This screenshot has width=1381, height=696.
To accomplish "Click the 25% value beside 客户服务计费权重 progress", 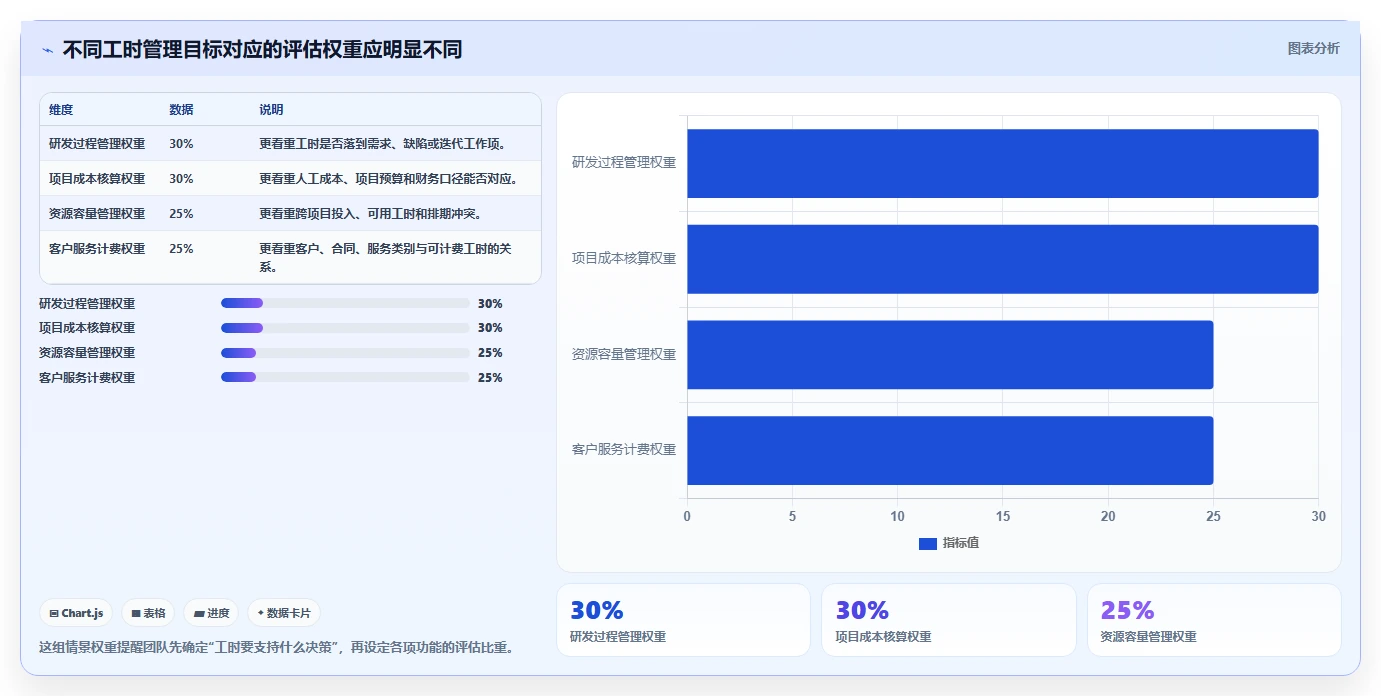I will (x=490, y=378).
